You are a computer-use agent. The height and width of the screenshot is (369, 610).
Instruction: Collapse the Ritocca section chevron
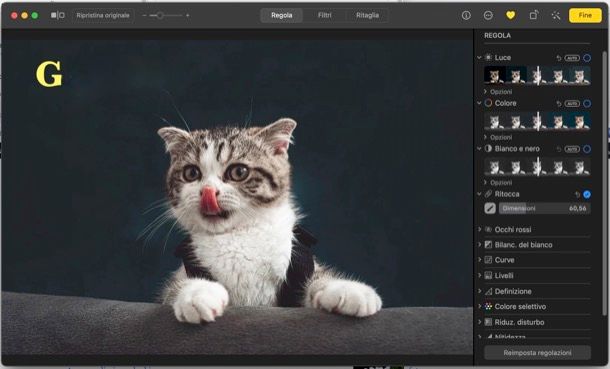[479, 194]
